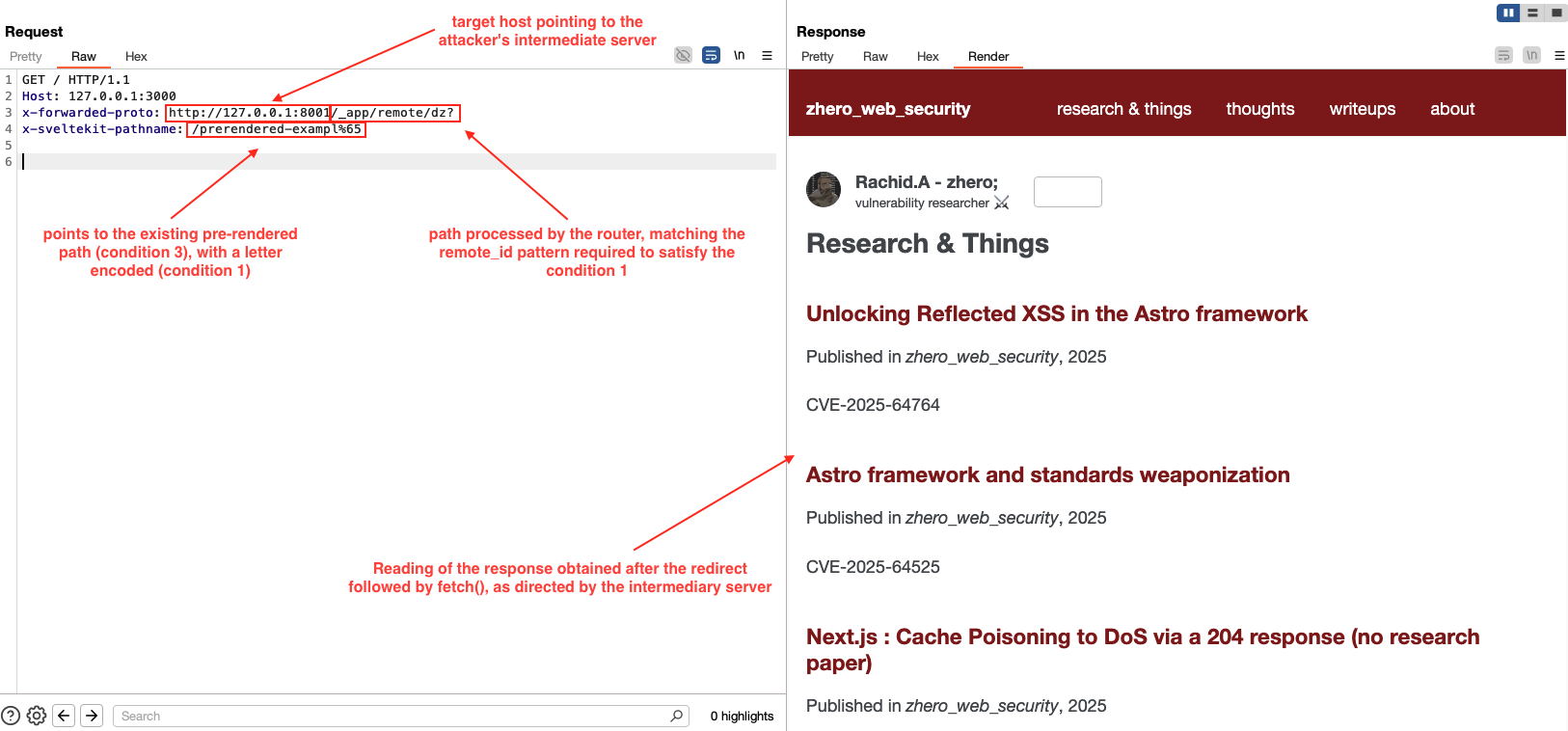The width and height of the screenshot is (1568, 731).
Task: Open the 'writeups' navigation link
Action: [1362, 109]
